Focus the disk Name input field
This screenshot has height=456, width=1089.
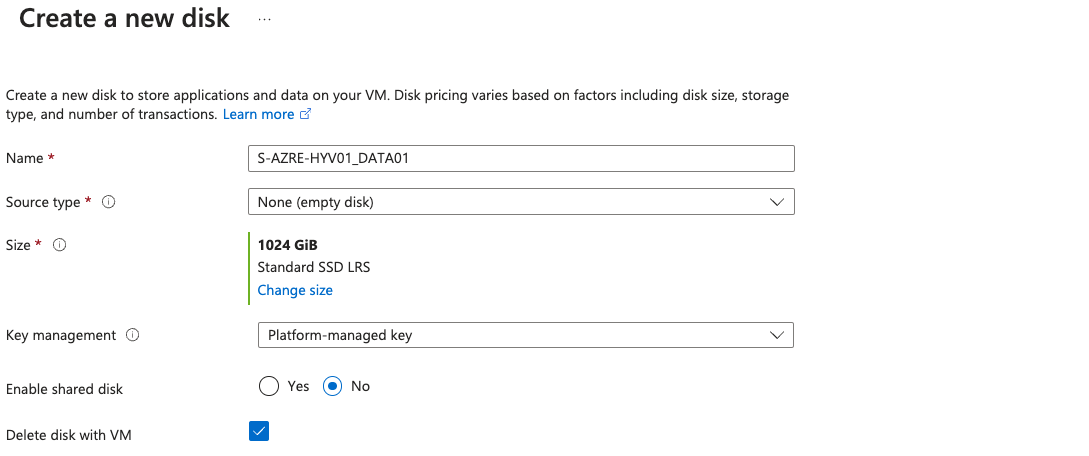(x=520, y=159)
